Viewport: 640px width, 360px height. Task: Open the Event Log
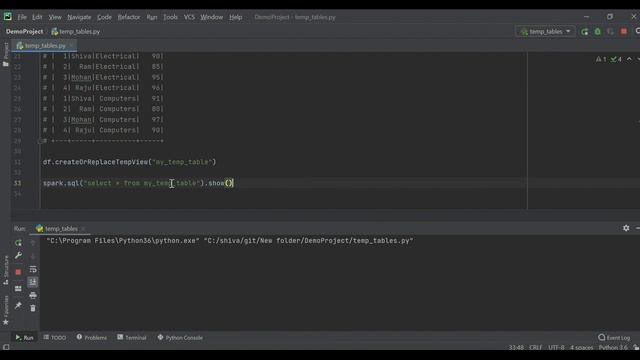614,338
